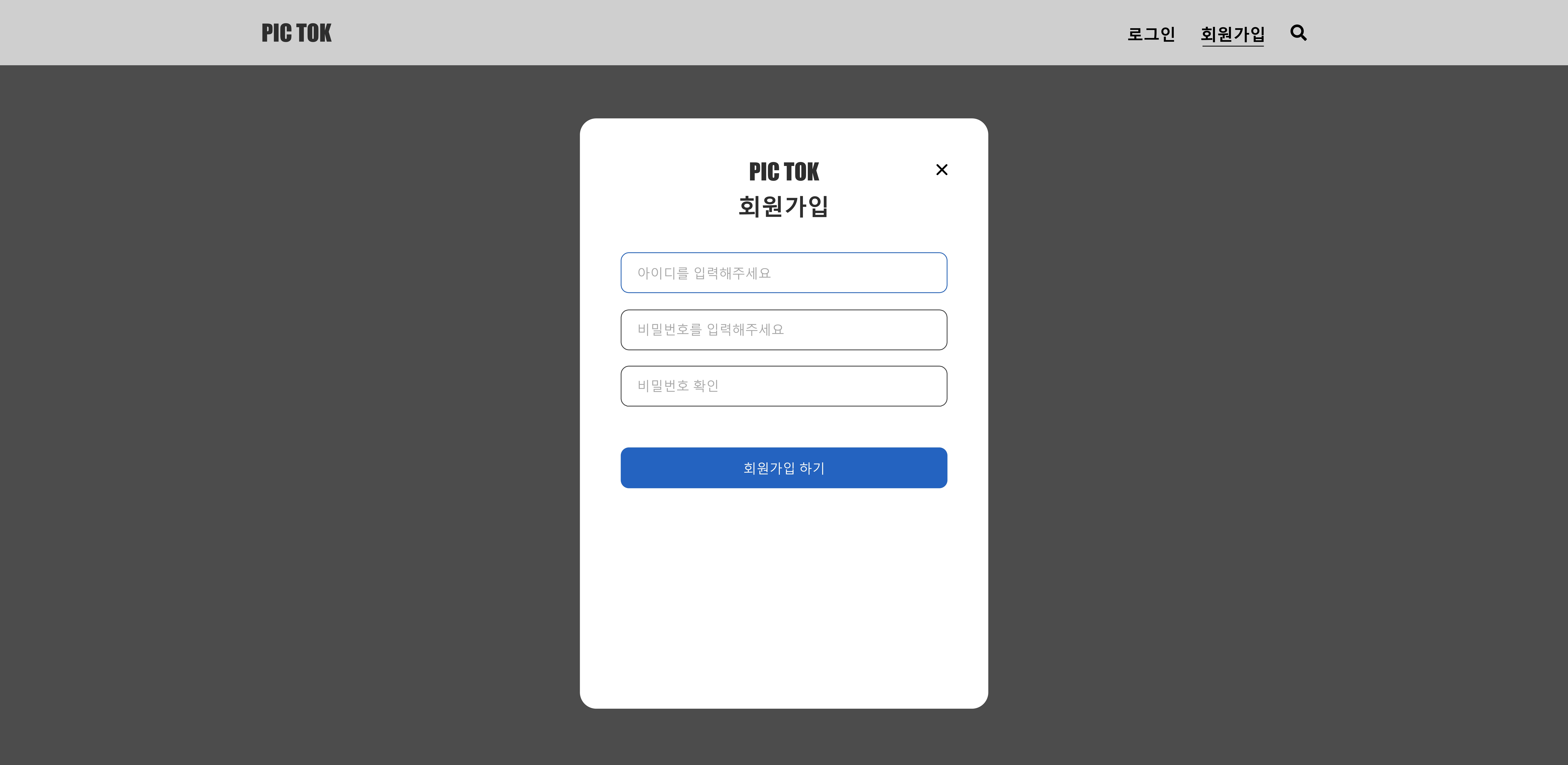The width and height of the screenshot is (1568, 765).
Task: Click the dark backdrop right of modal
Action: tap(1278, 414)
